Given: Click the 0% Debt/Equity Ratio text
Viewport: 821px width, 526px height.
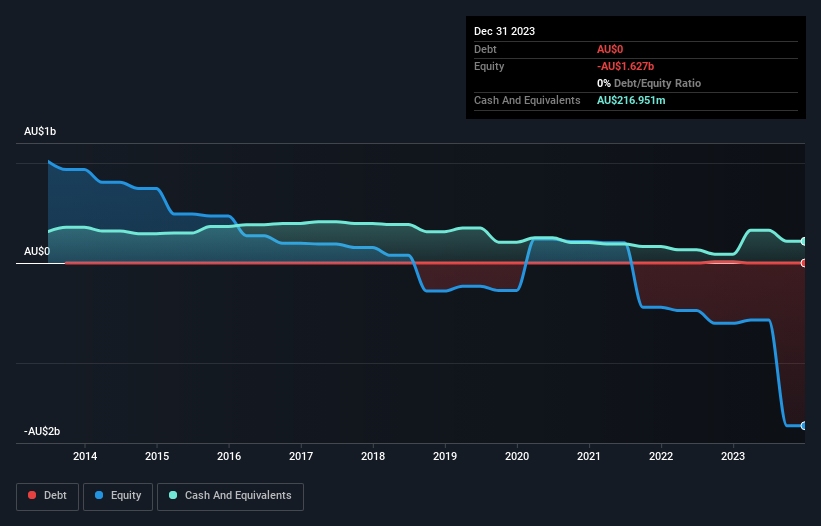Looking at the screenshot, I should coord(649,83).
